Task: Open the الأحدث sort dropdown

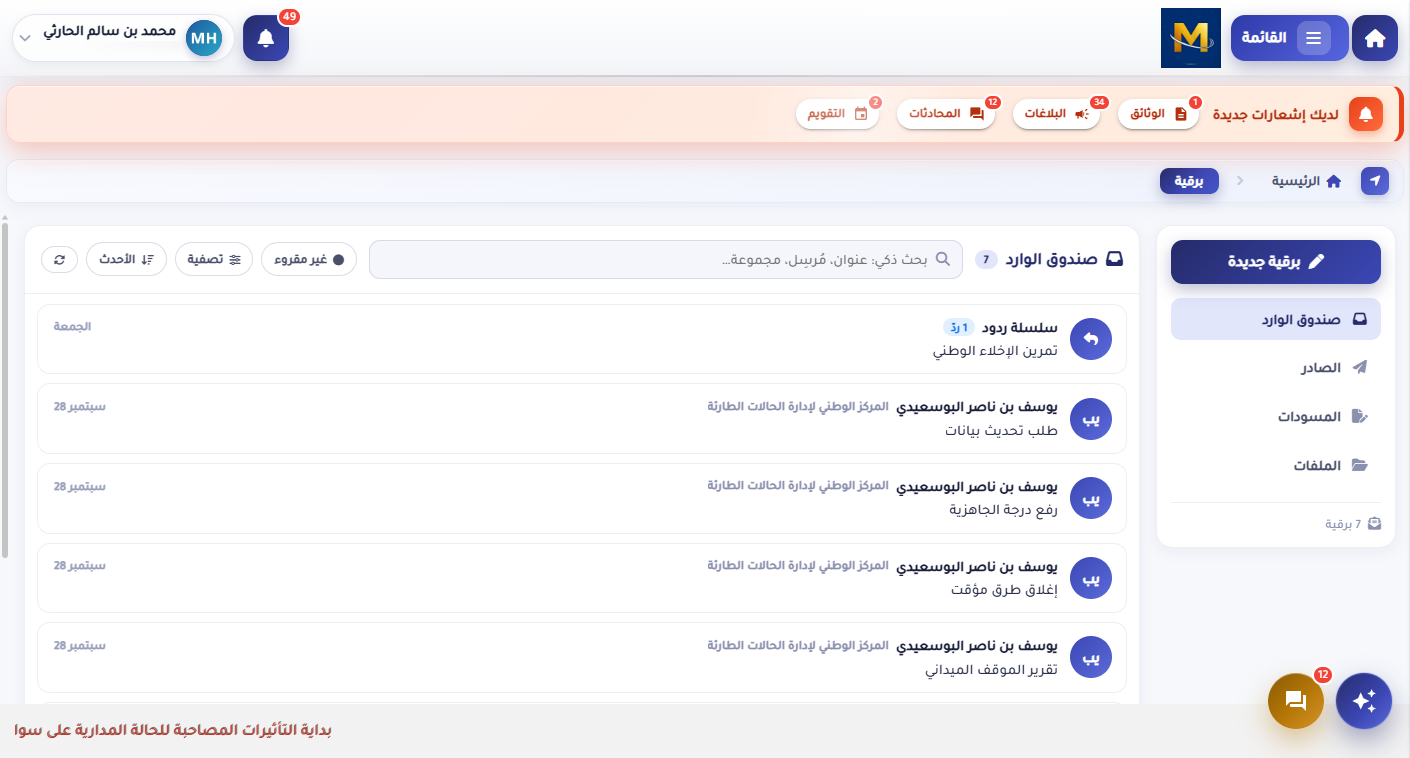Action: pos(126,259)
